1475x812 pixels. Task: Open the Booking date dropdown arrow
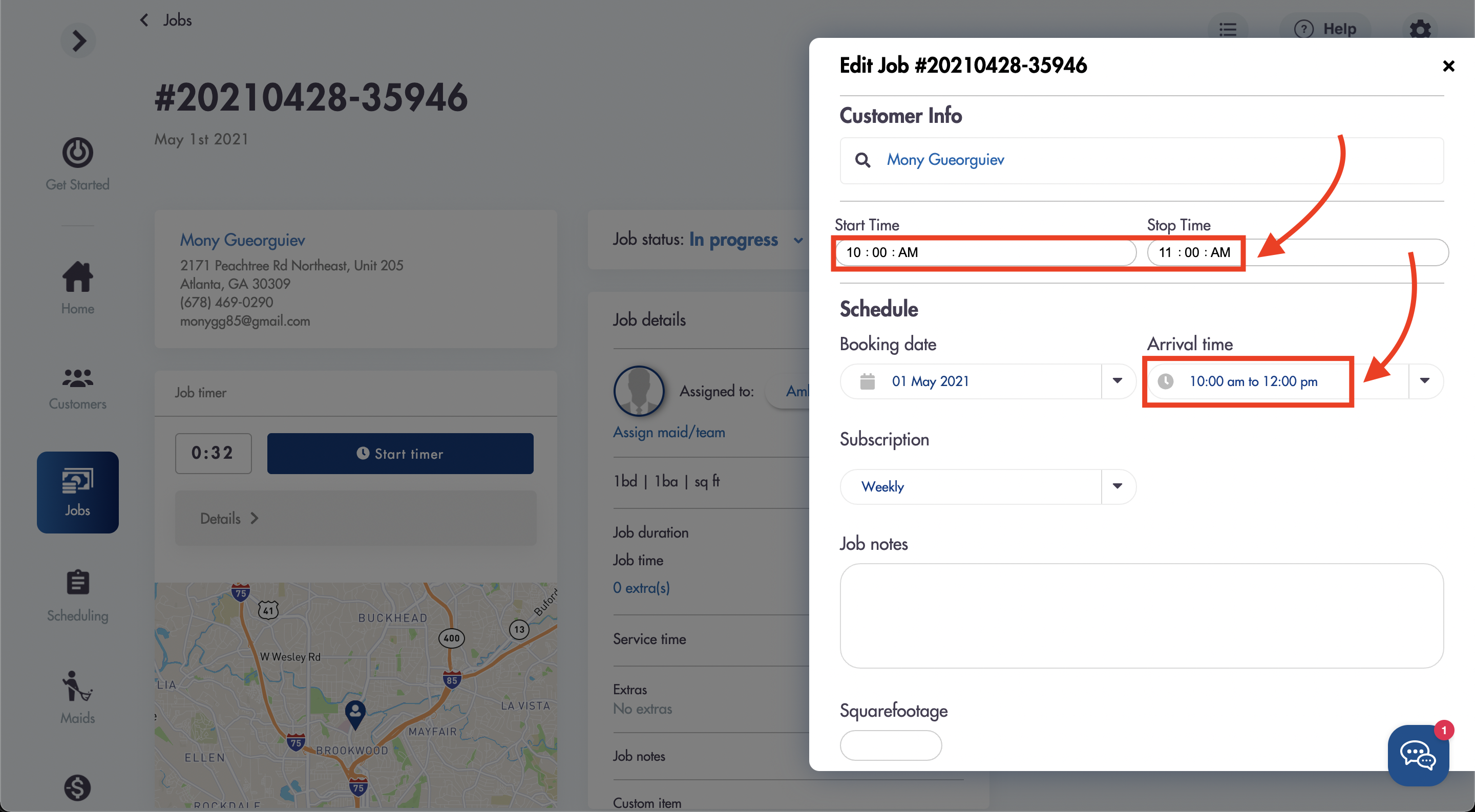point(1117,380)
